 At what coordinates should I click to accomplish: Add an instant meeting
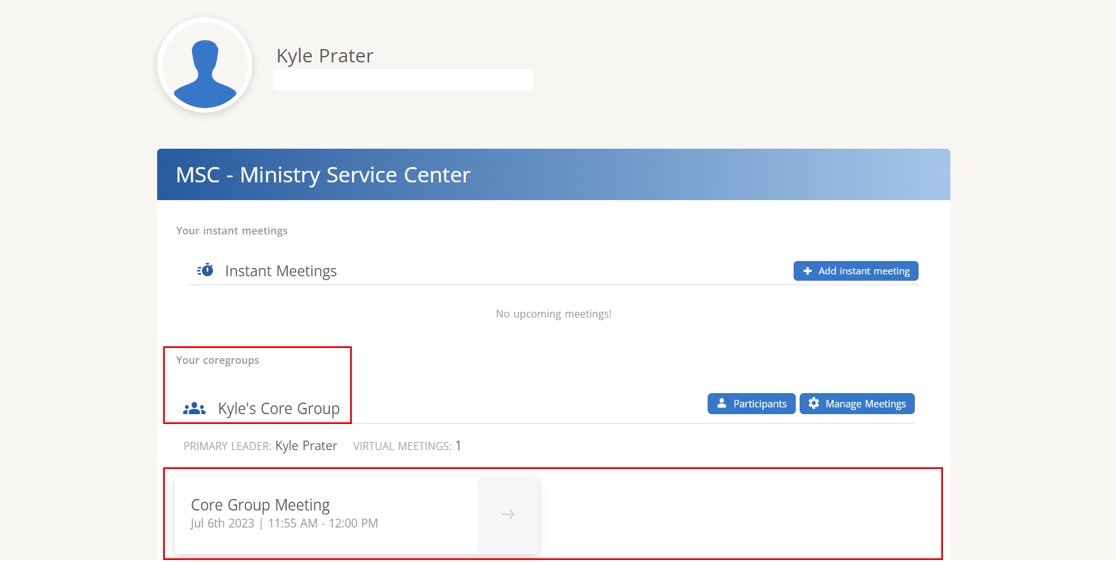(x=856, y=271)
